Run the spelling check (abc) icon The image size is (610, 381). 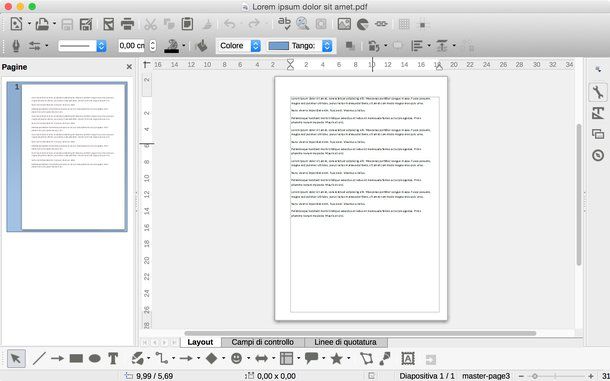click(284, 24)
